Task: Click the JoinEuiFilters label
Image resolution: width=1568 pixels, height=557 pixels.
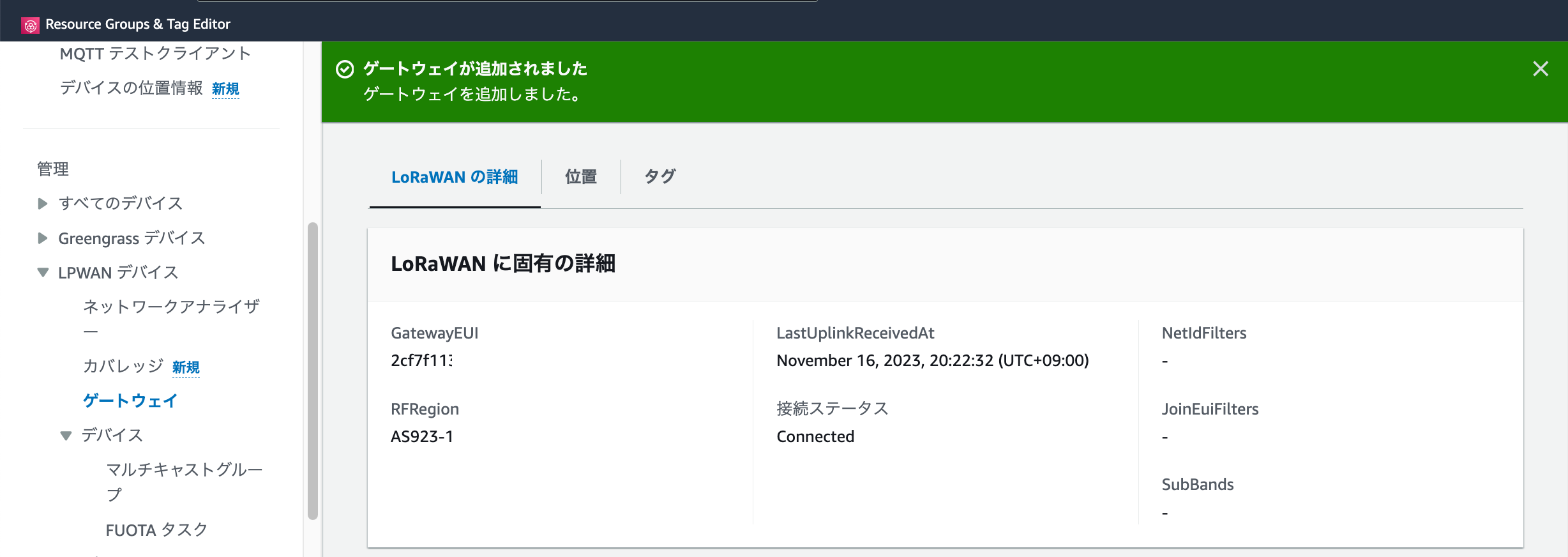Action: [1210, 409]
